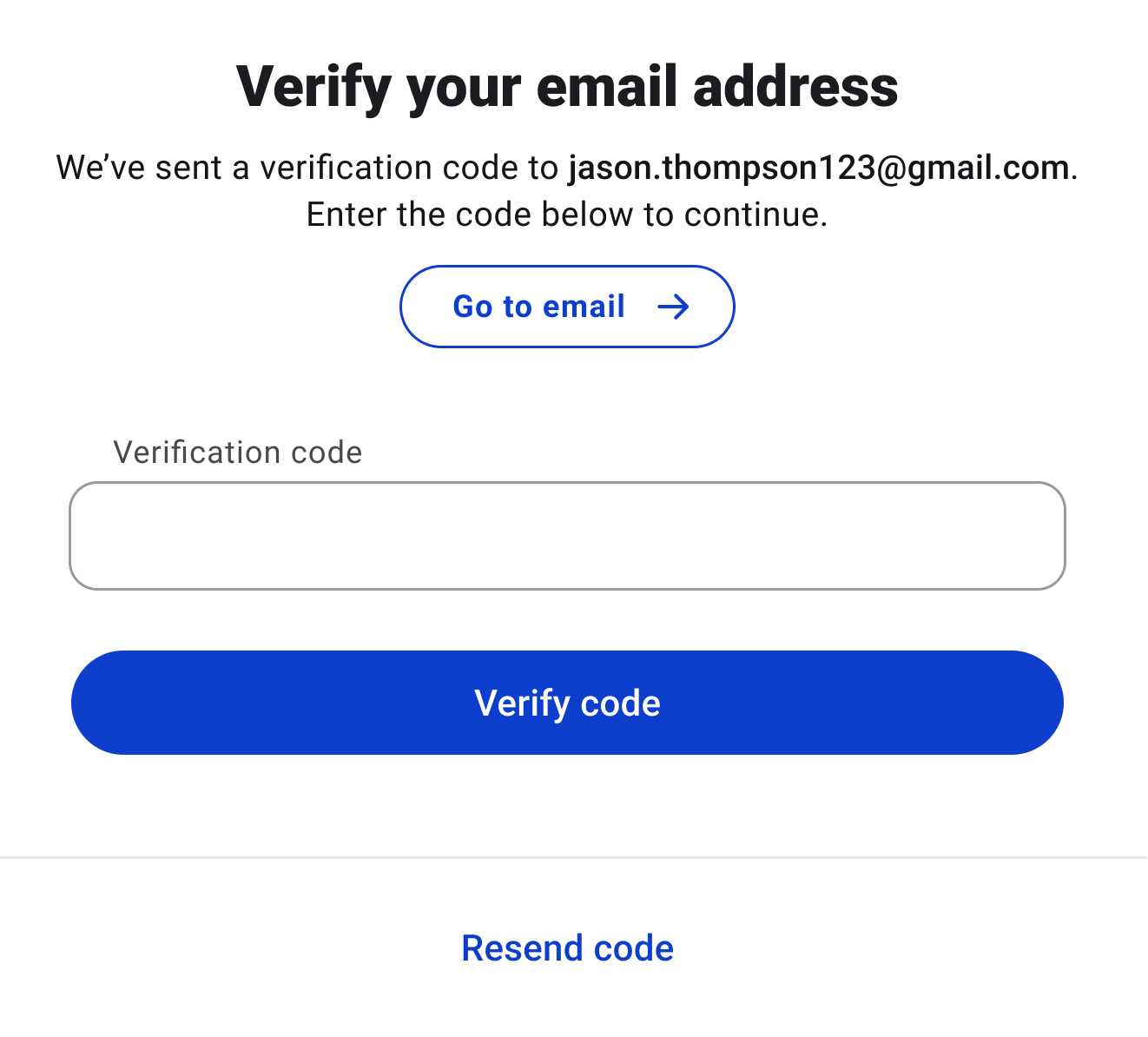Click the horizontal divider above Resend code
Image resolution: width=1148 pixels, height=1037 pixels.
click(x=573, y=857)
